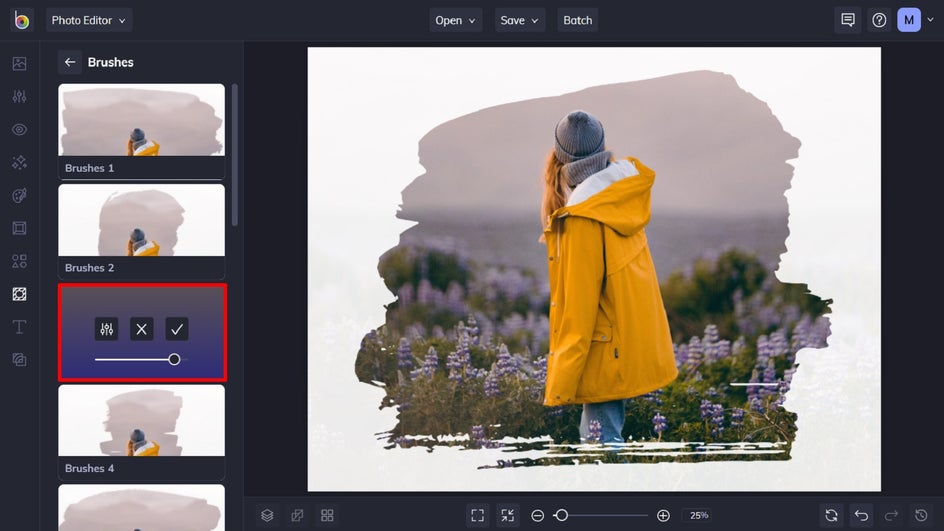Open the Photo Editor dropdown
Screen dimensions: 944x531
point(89,20)
